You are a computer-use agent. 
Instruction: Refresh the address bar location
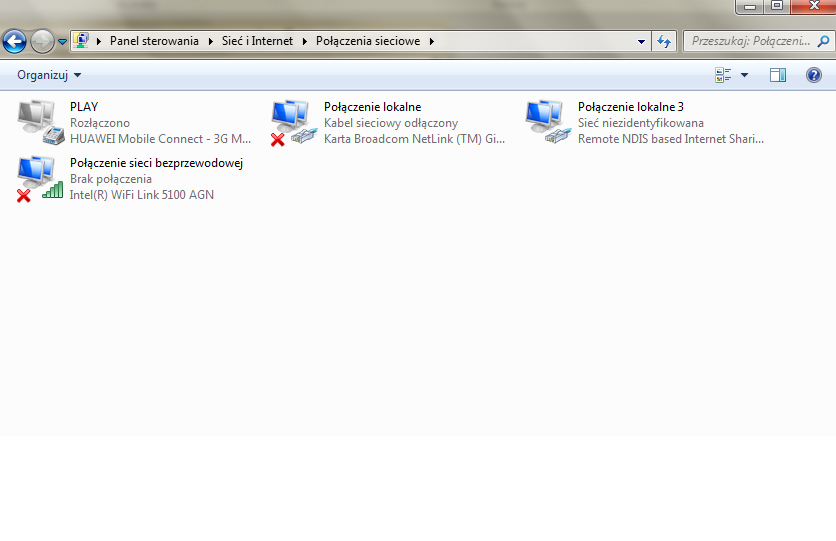[665, 42]
